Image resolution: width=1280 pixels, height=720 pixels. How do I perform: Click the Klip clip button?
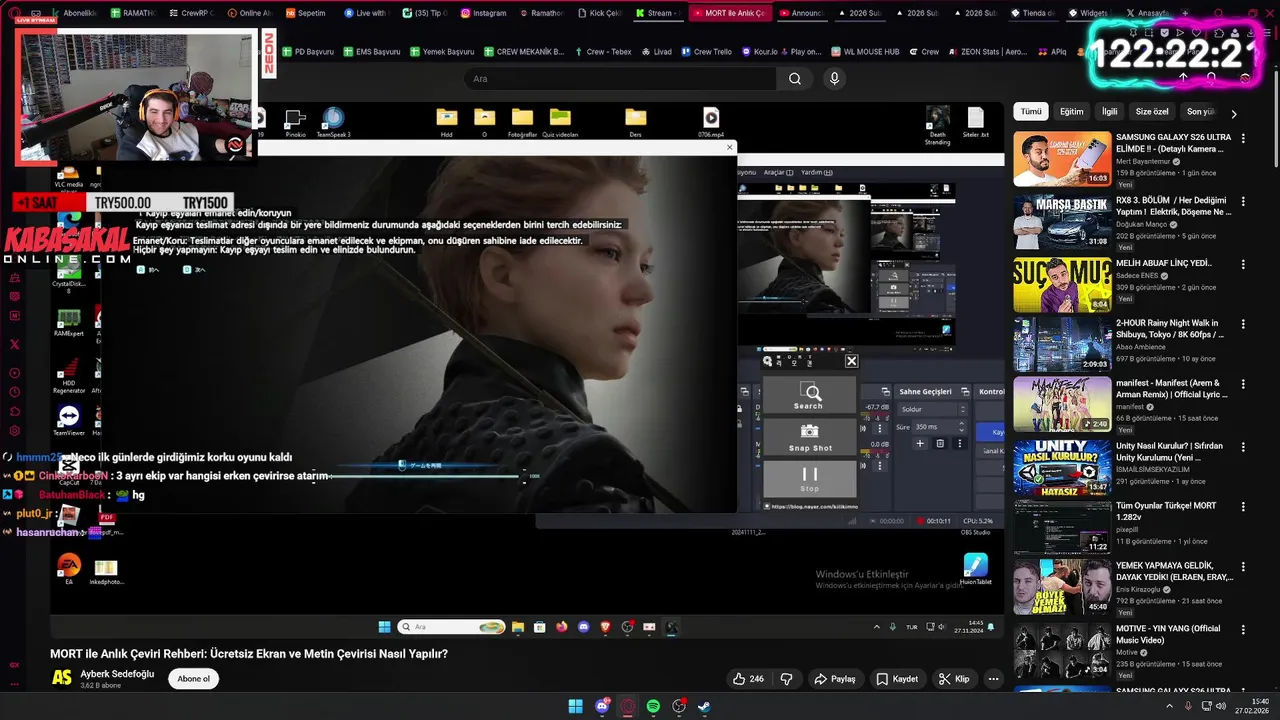point(955,679)
